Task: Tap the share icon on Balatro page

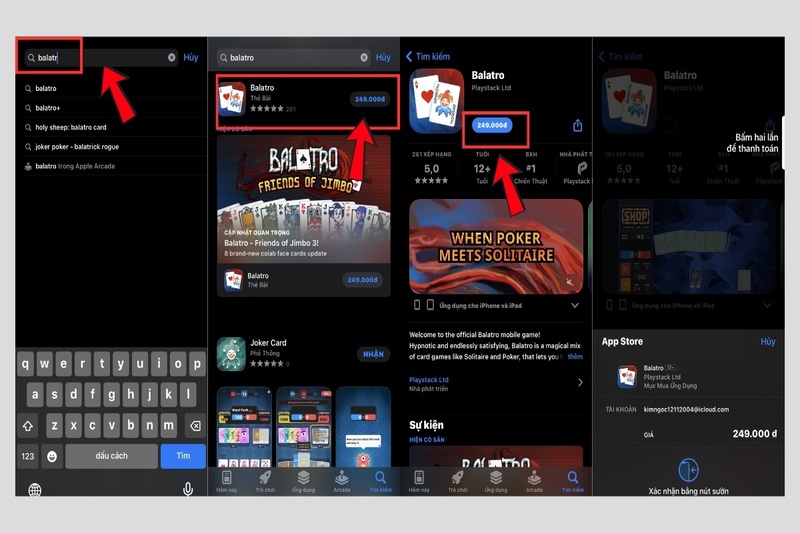Action: tap(577, 125)
